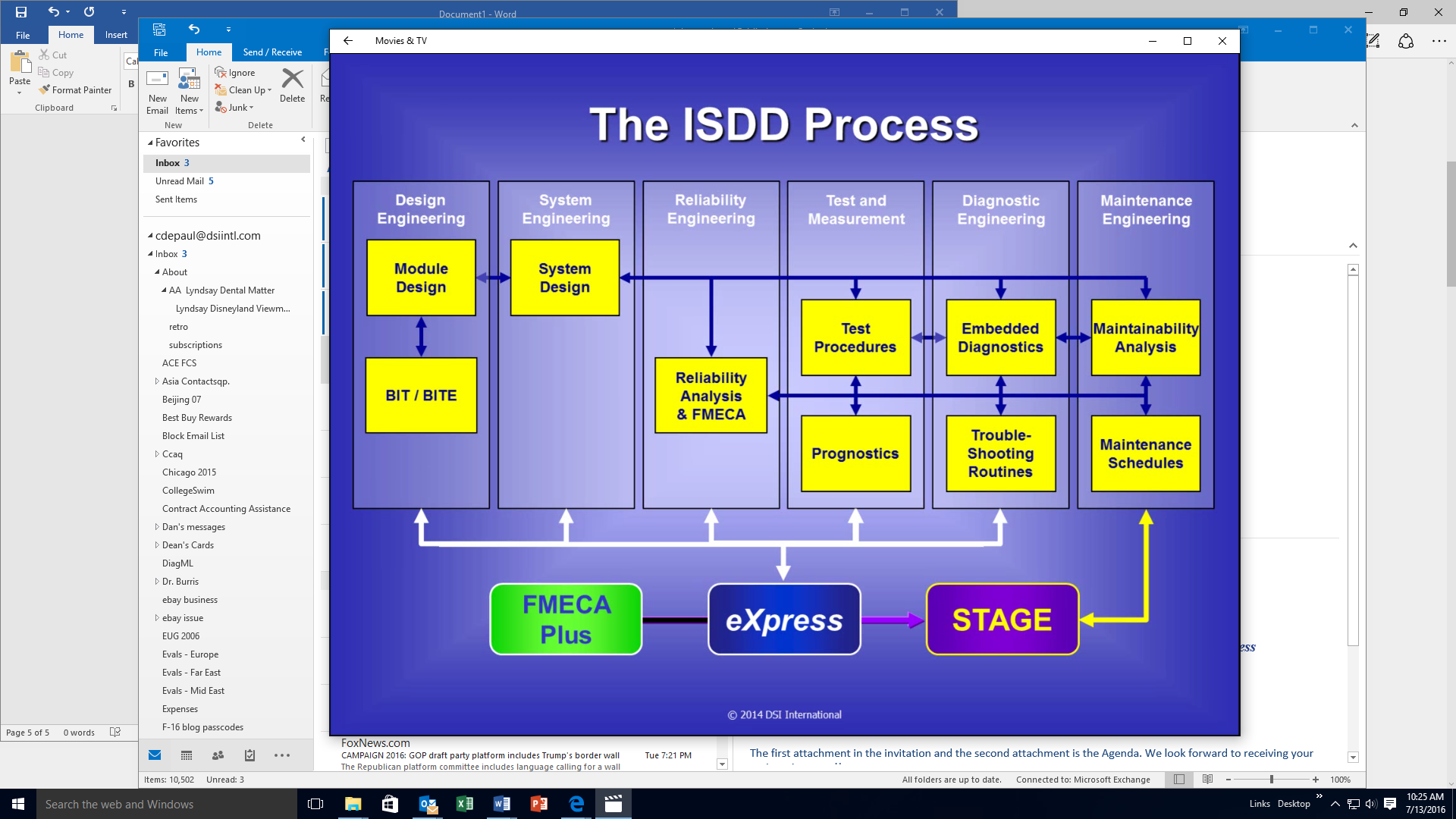Open the Junk dropdown menu
Viewport: 1456px width, 819px height.
tap(235, 108)
